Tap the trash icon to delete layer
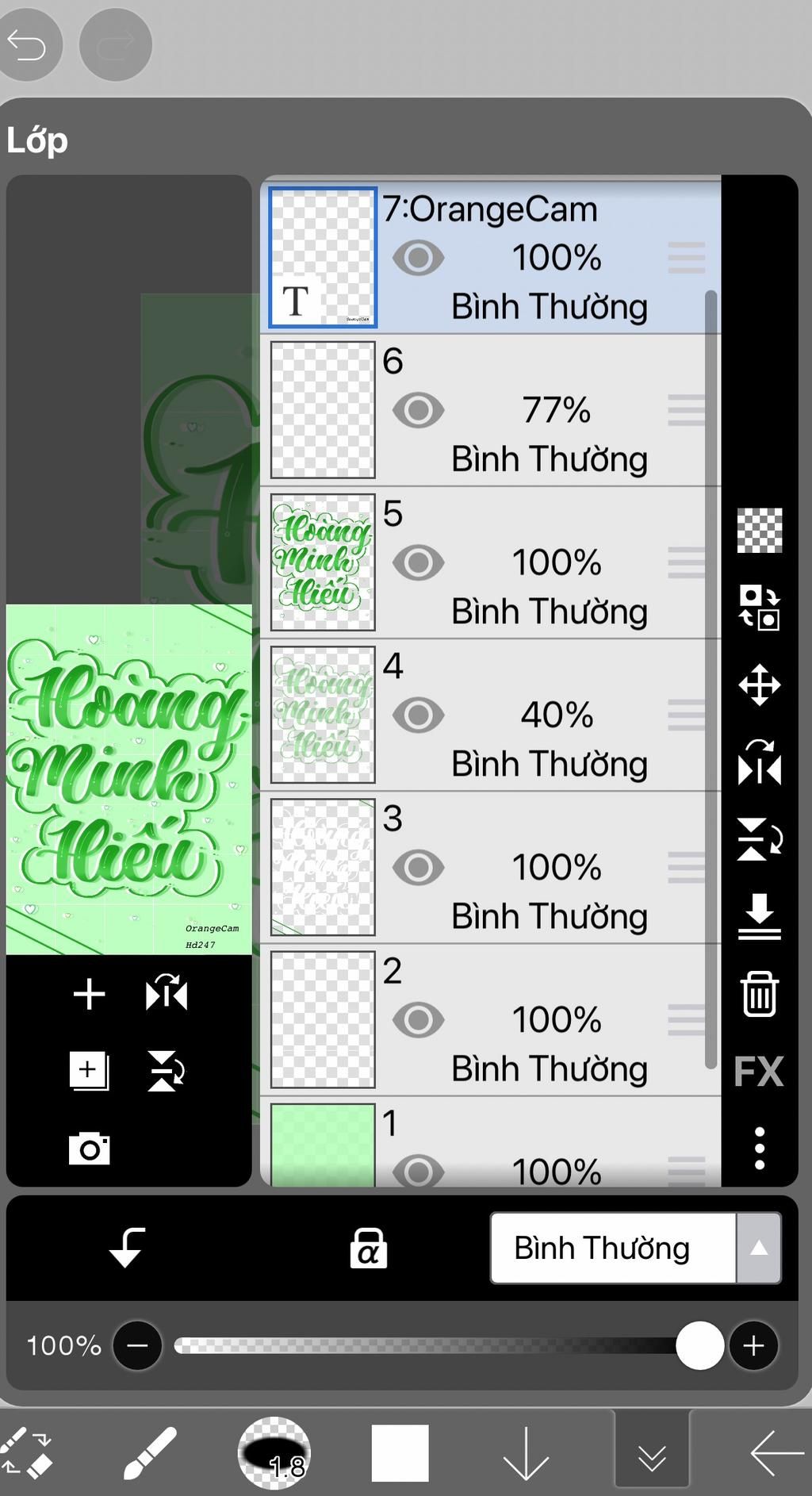The height and width of the screenshot is (1496, 812). click(x=759, y=994)
